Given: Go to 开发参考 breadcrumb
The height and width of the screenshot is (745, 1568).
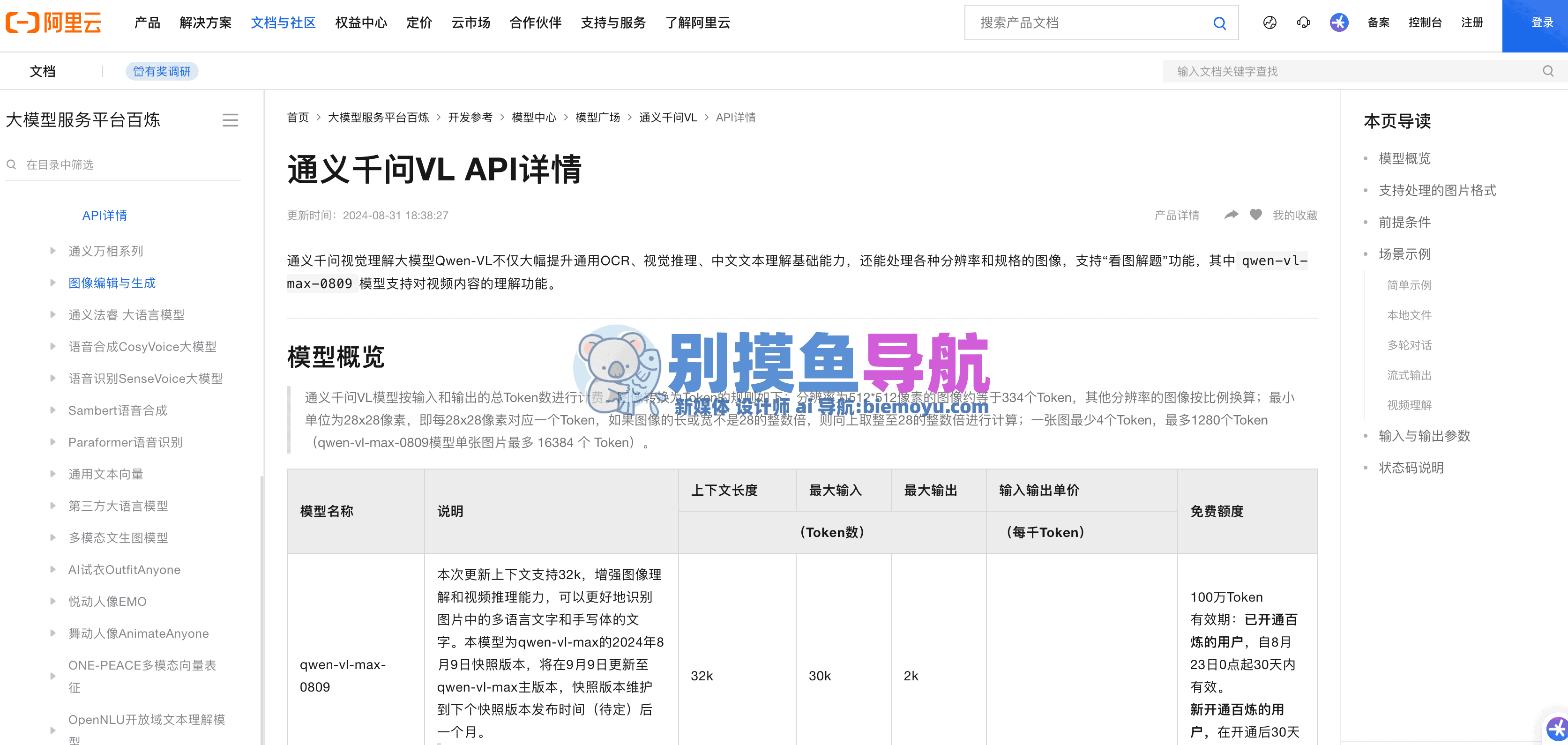Looking at the screenshot, I should pyautogui.click(x=470, y=117).
